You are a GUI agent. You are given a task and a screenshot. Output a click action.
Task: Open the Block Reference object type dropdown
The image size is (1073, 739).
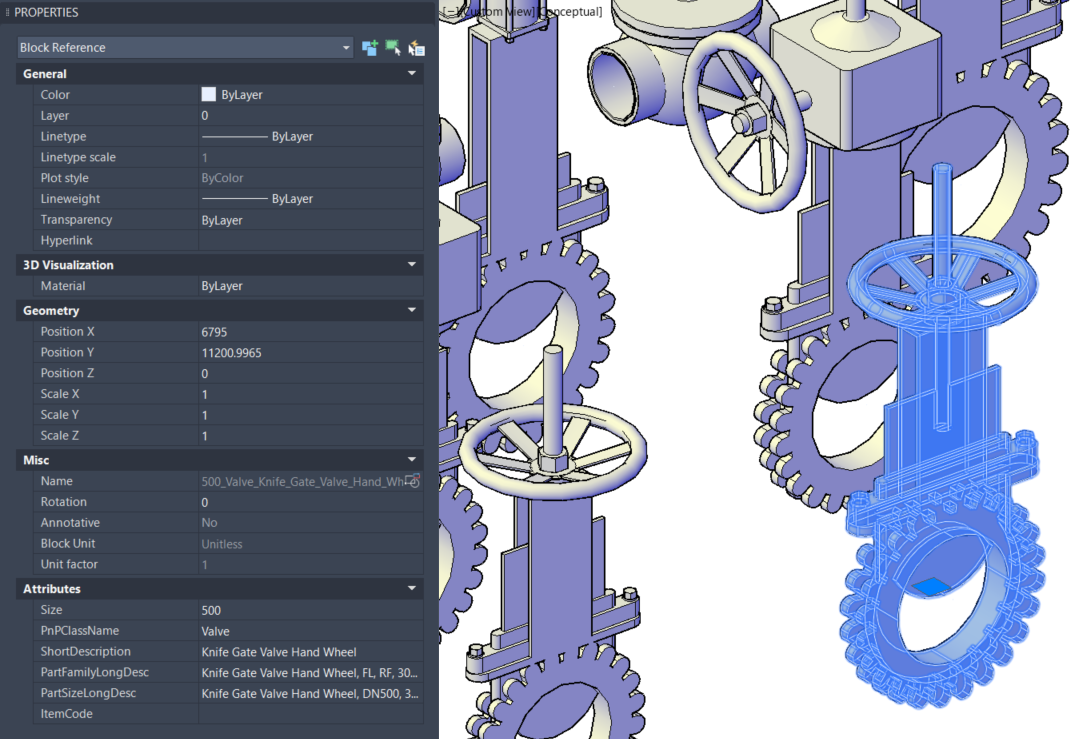tap(185, 47)
